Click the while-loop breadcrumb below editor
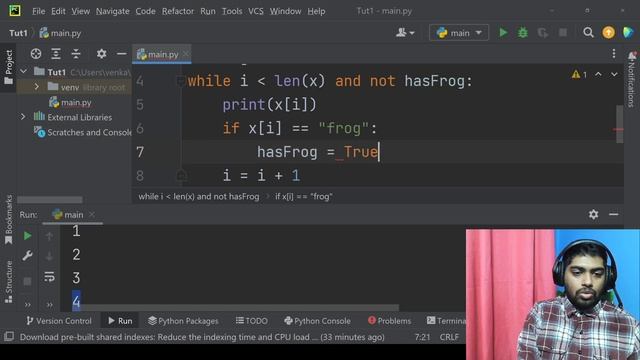This screenshot has height=360, width=640. (199, 196)
